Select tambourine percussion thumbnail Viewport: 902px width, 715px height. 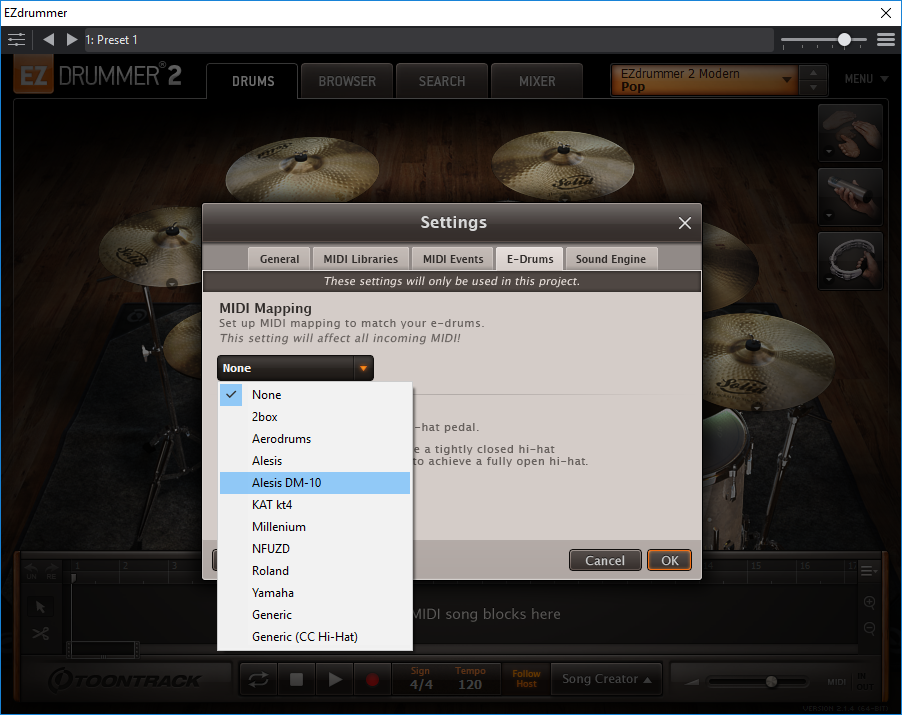tap(850, 261)
